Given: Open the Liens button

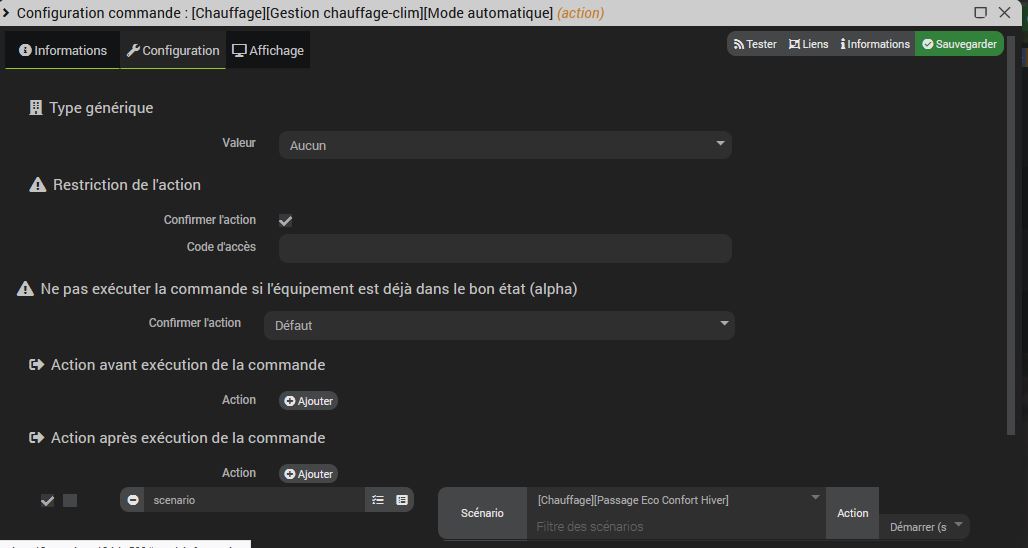Looking at the screenshot, I should (808, 44).
